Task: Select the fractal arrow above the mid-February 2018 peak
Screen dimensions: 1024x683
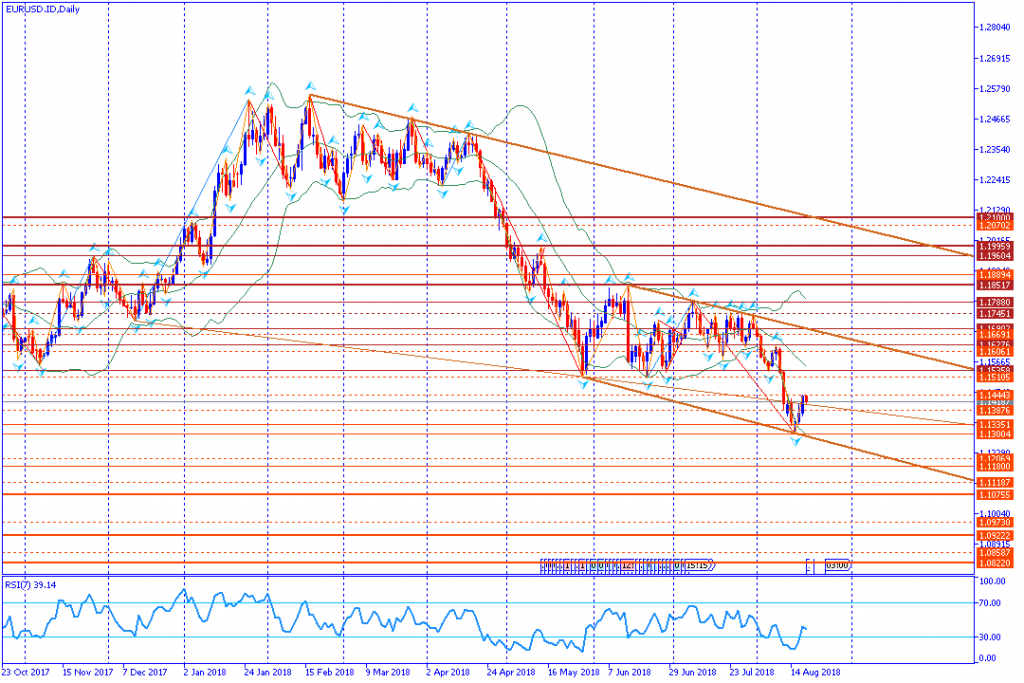Action: (x=310, y=86)
